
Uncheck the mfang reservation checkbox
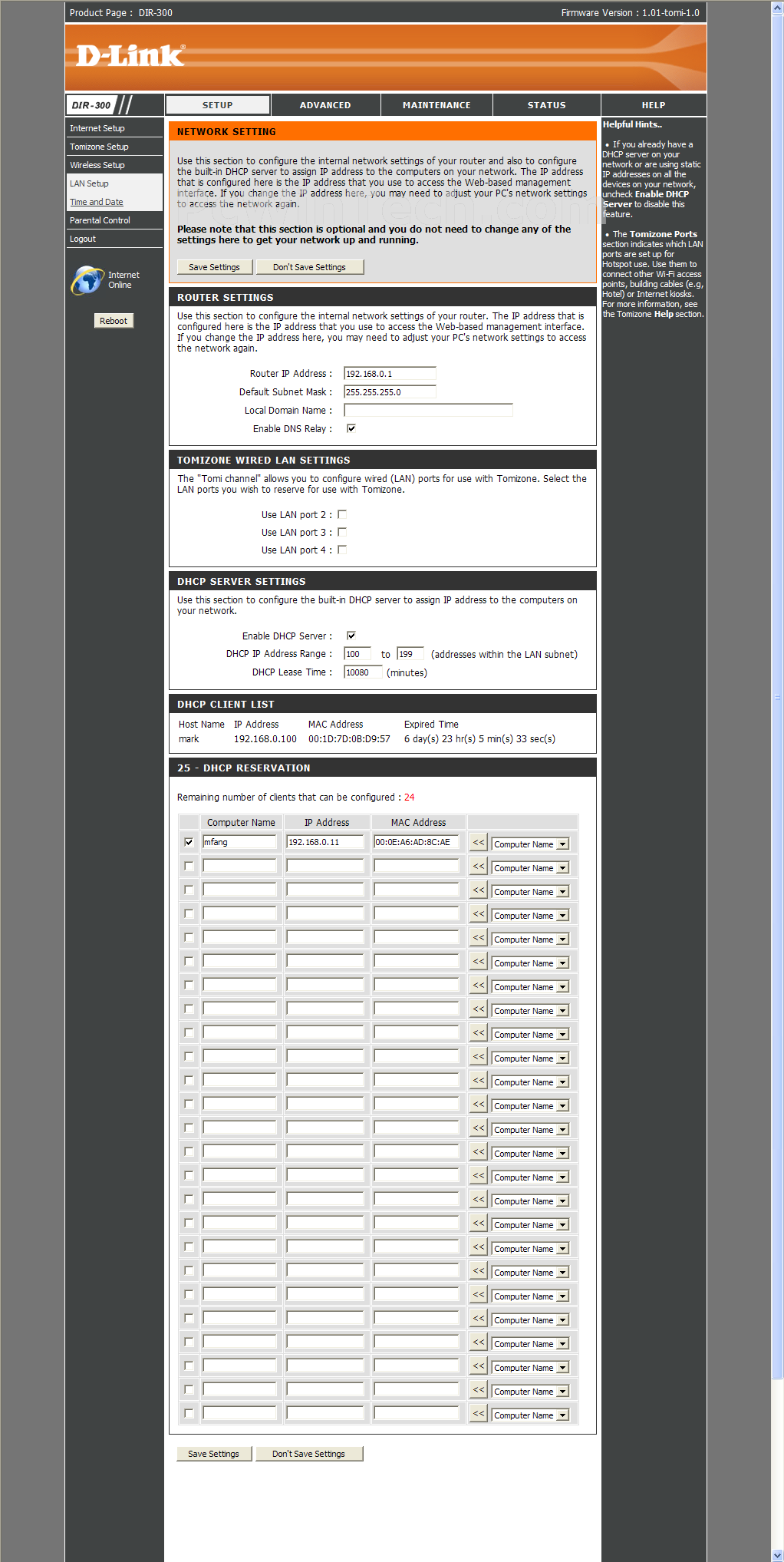point(189,842)
